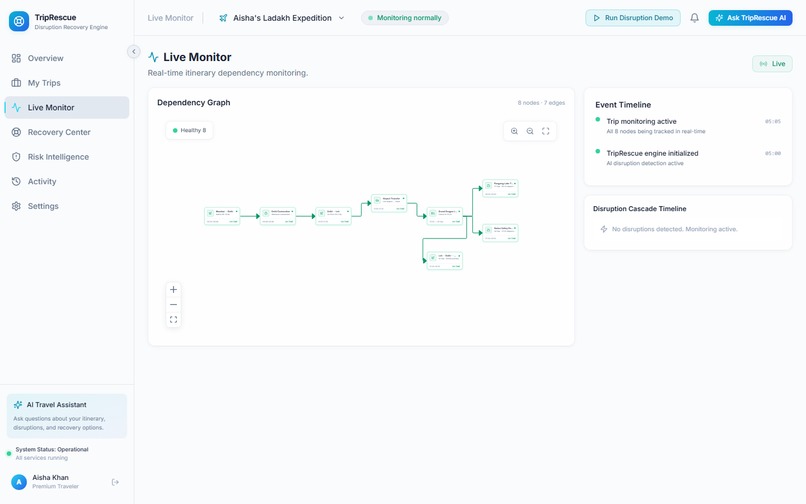The width and height of the screenshot is (806, 504).
Task: Click the Trip monitoring active timeline event
Action: [x=688, y=126]
